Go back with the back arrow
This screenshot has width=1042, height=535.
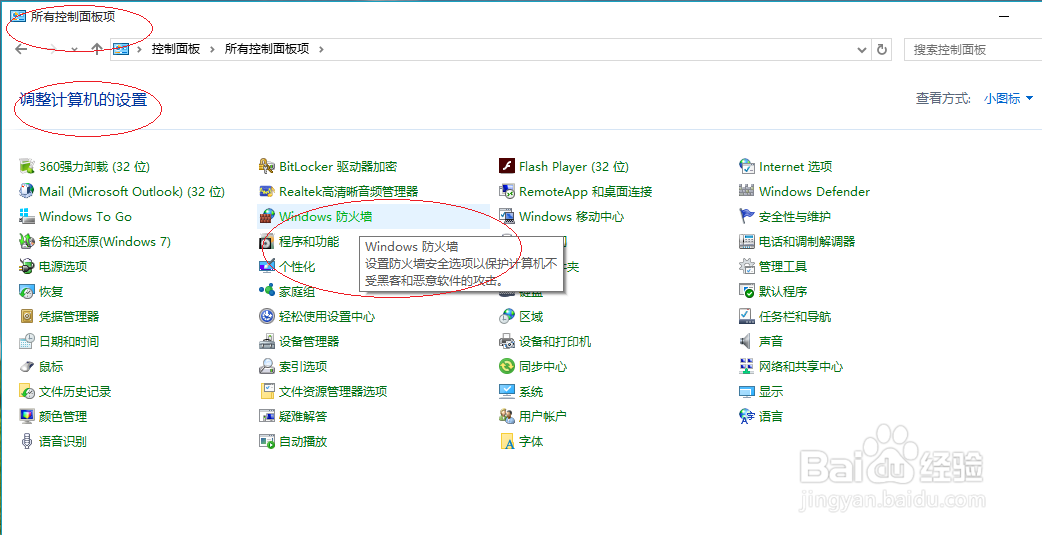(x=21, y=49)
